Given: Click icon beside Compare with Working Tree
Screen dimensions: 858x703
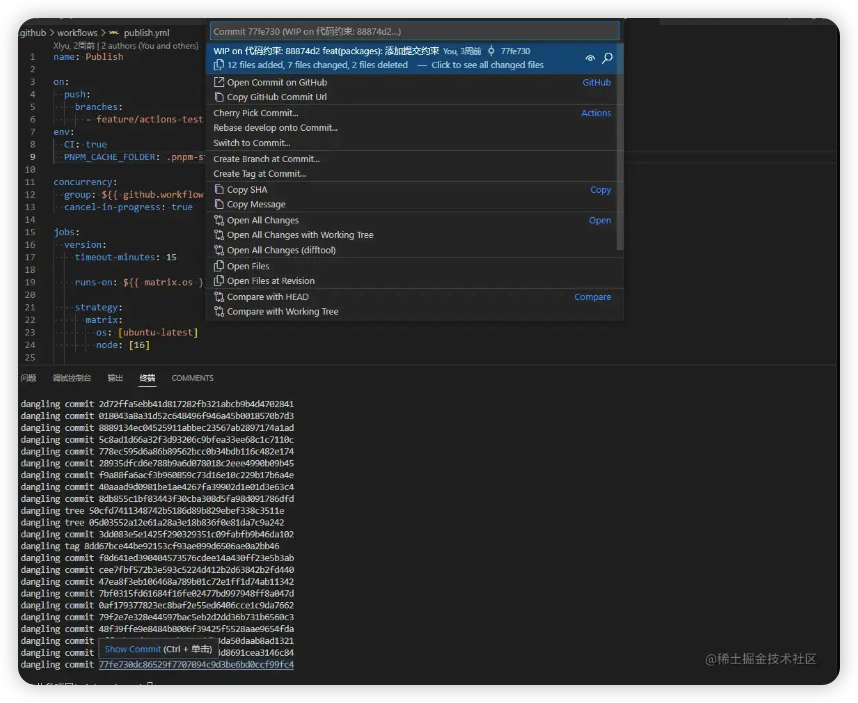Looking at the screenshot, I should pos(219,311).
